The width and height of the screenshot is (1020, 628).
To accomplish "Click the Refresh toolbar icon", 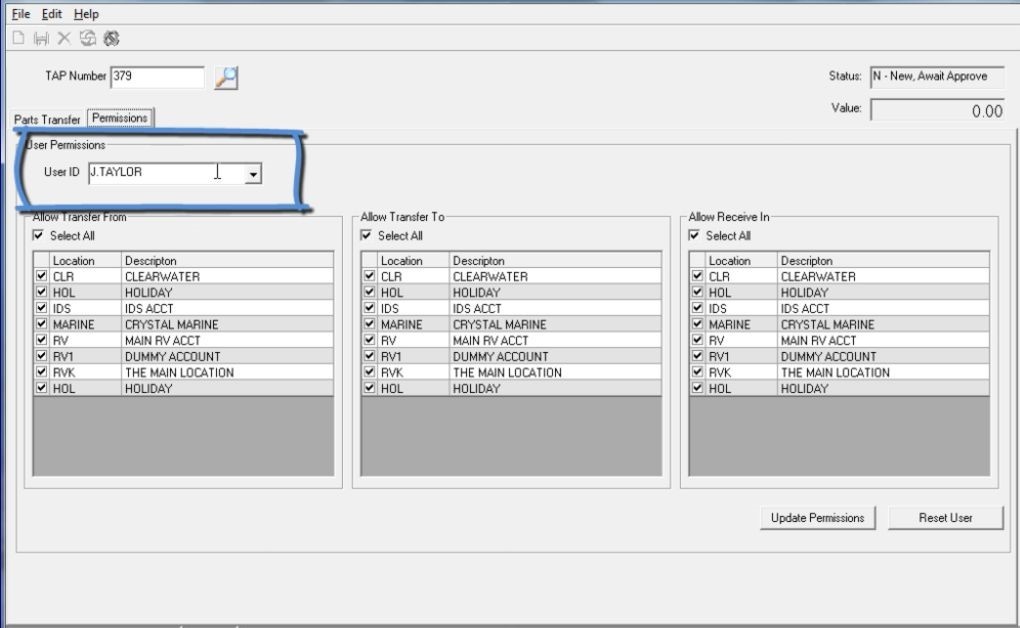I will [x=87, y=38].
